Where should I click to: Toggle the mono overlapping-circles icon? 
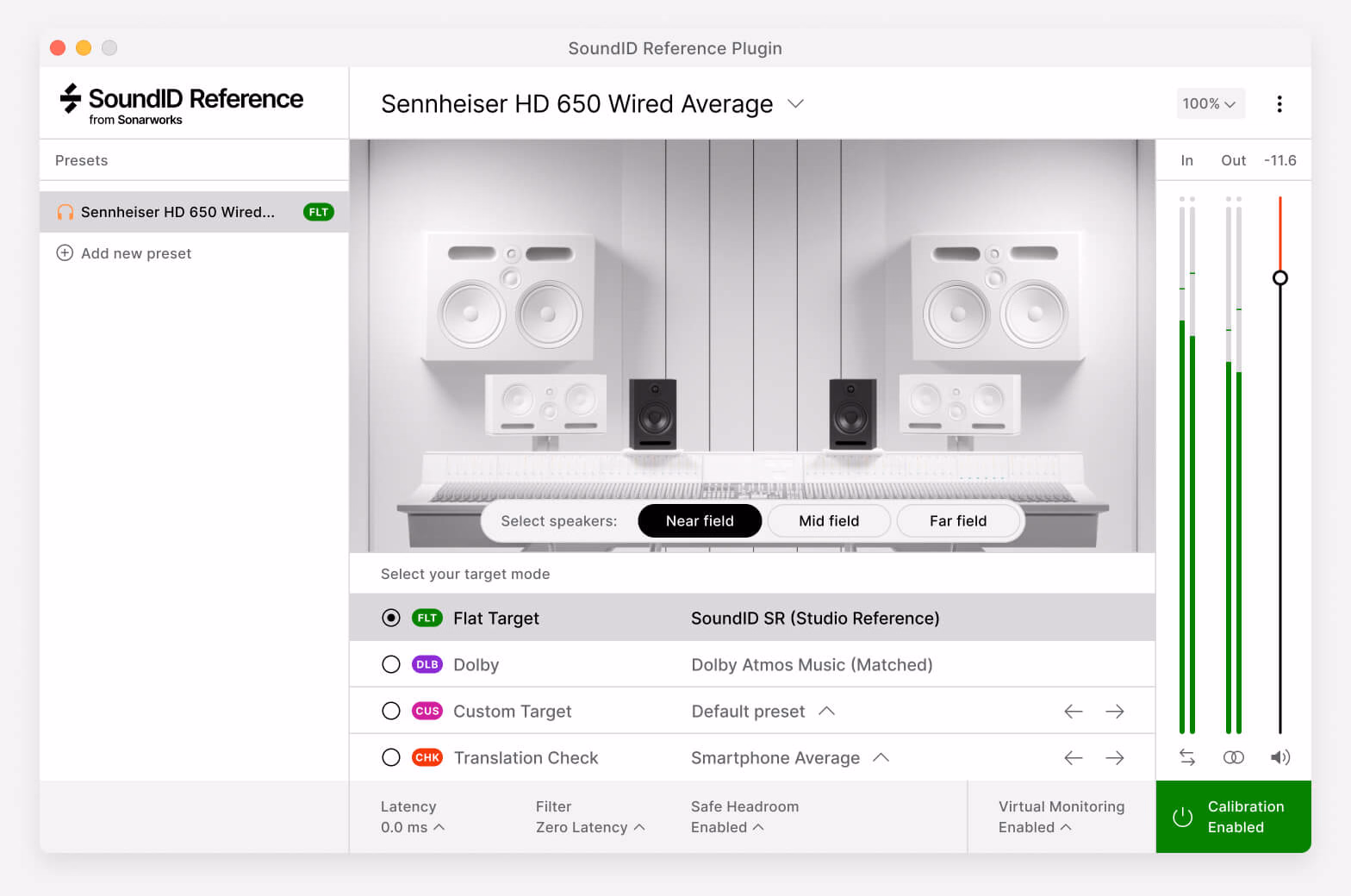coord(1234,757)
